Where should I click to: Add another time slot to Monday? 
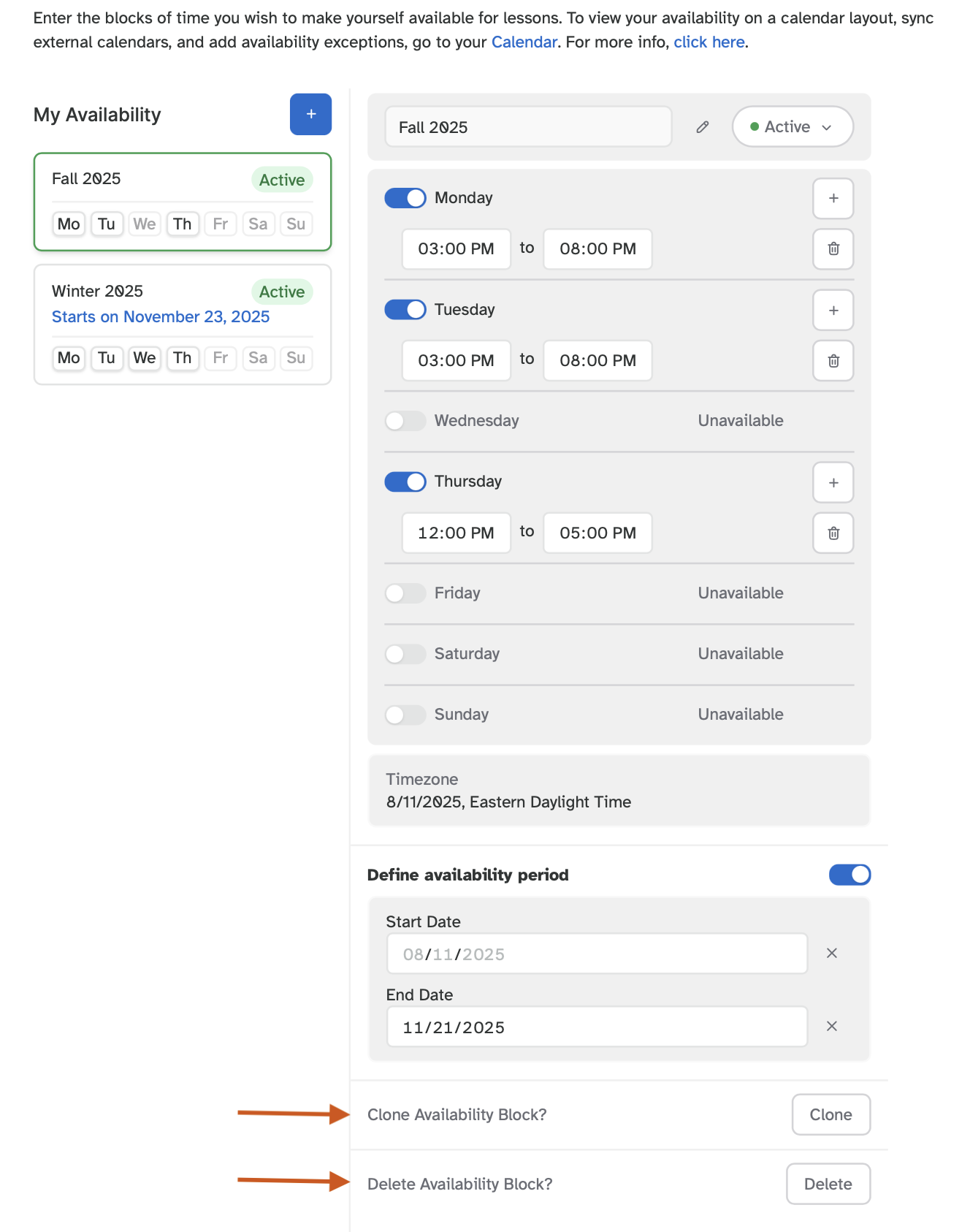(833, 198)
